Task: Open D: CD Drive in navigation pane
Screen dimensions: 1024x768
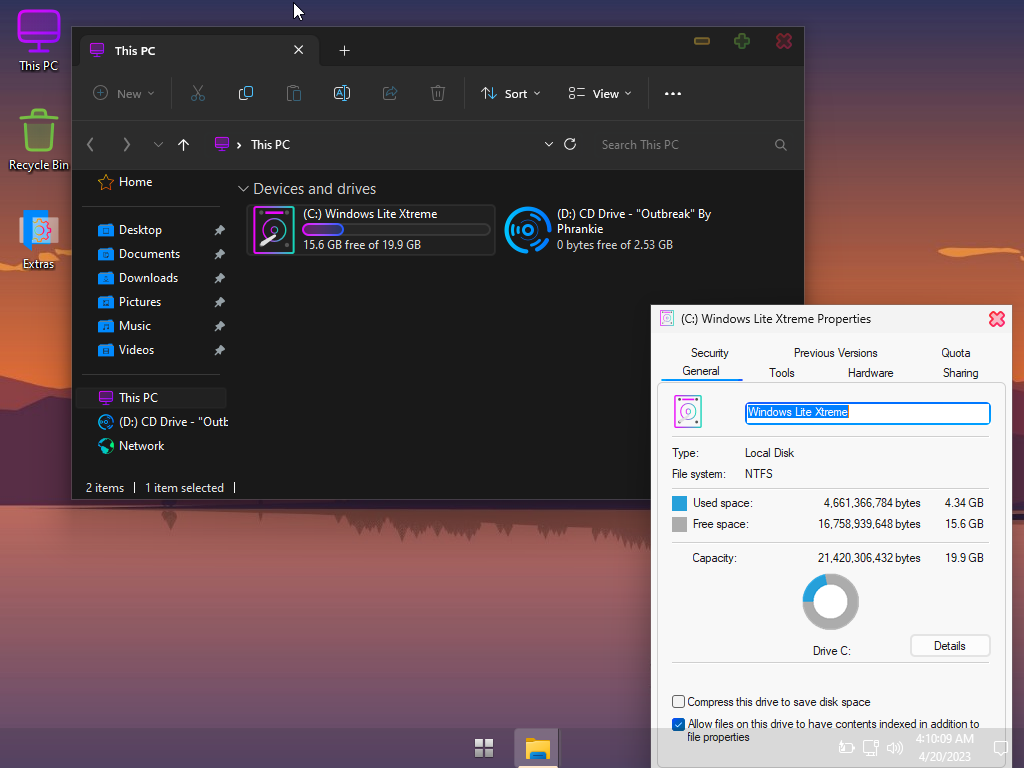Action: point(163,422)
